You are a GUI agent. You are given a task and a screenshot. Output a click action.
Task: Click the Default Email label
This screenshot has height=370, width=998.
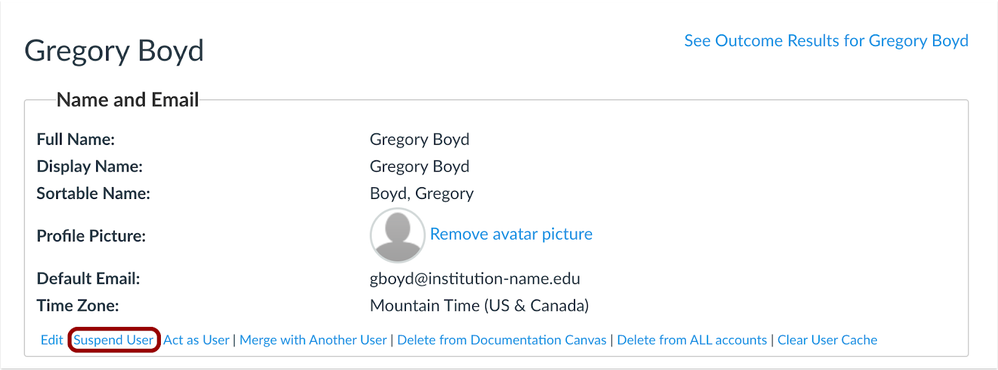click(88, 279)
